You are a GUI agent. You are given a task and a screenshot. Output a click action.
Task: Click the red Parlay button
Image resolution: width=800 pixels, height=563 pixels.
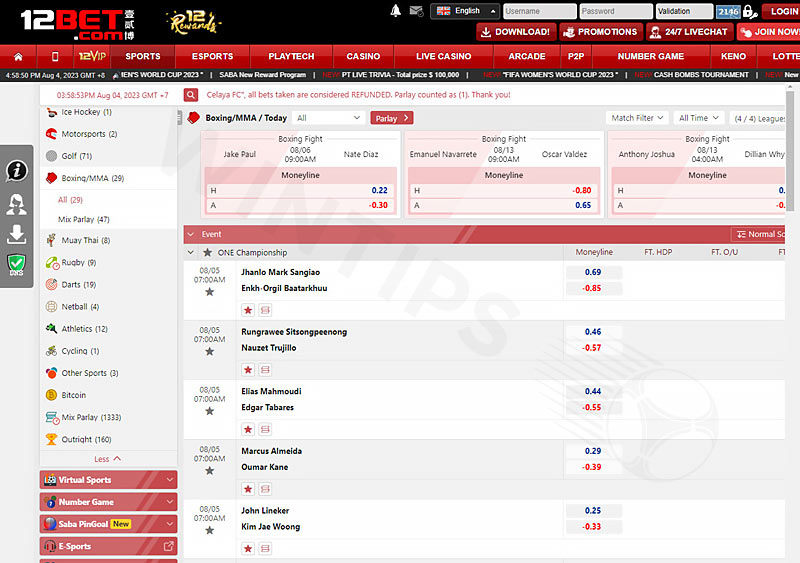(x=392, y=118)
